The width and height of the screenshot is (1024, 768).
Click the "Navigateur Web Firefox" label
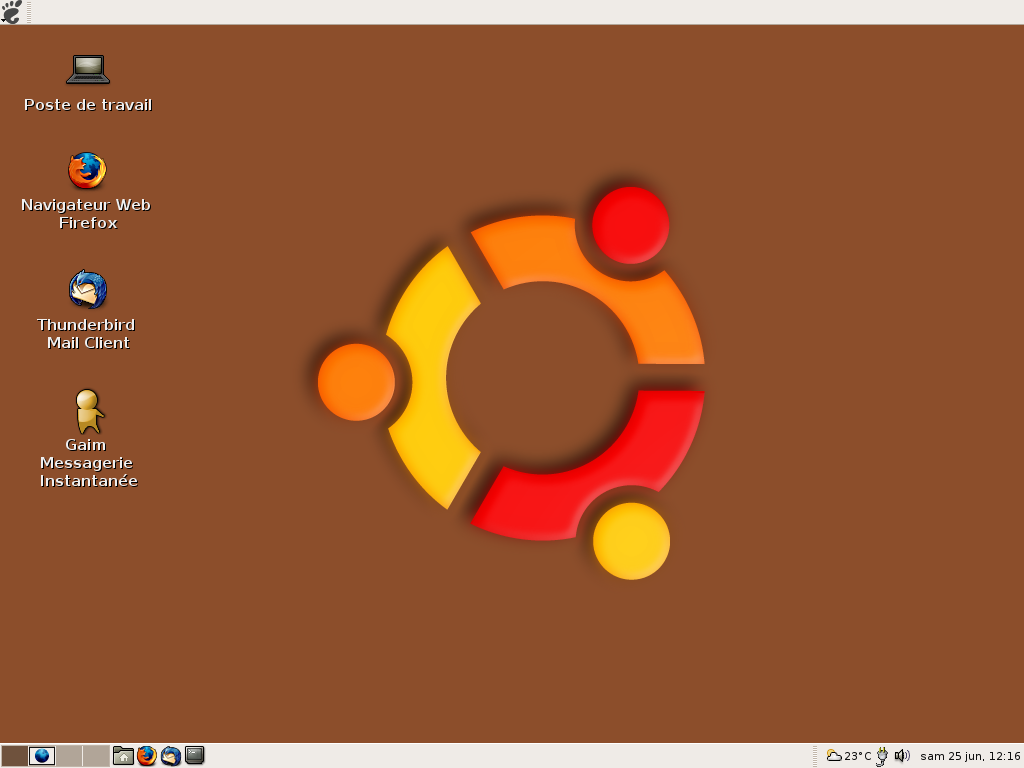click(86, 214)
